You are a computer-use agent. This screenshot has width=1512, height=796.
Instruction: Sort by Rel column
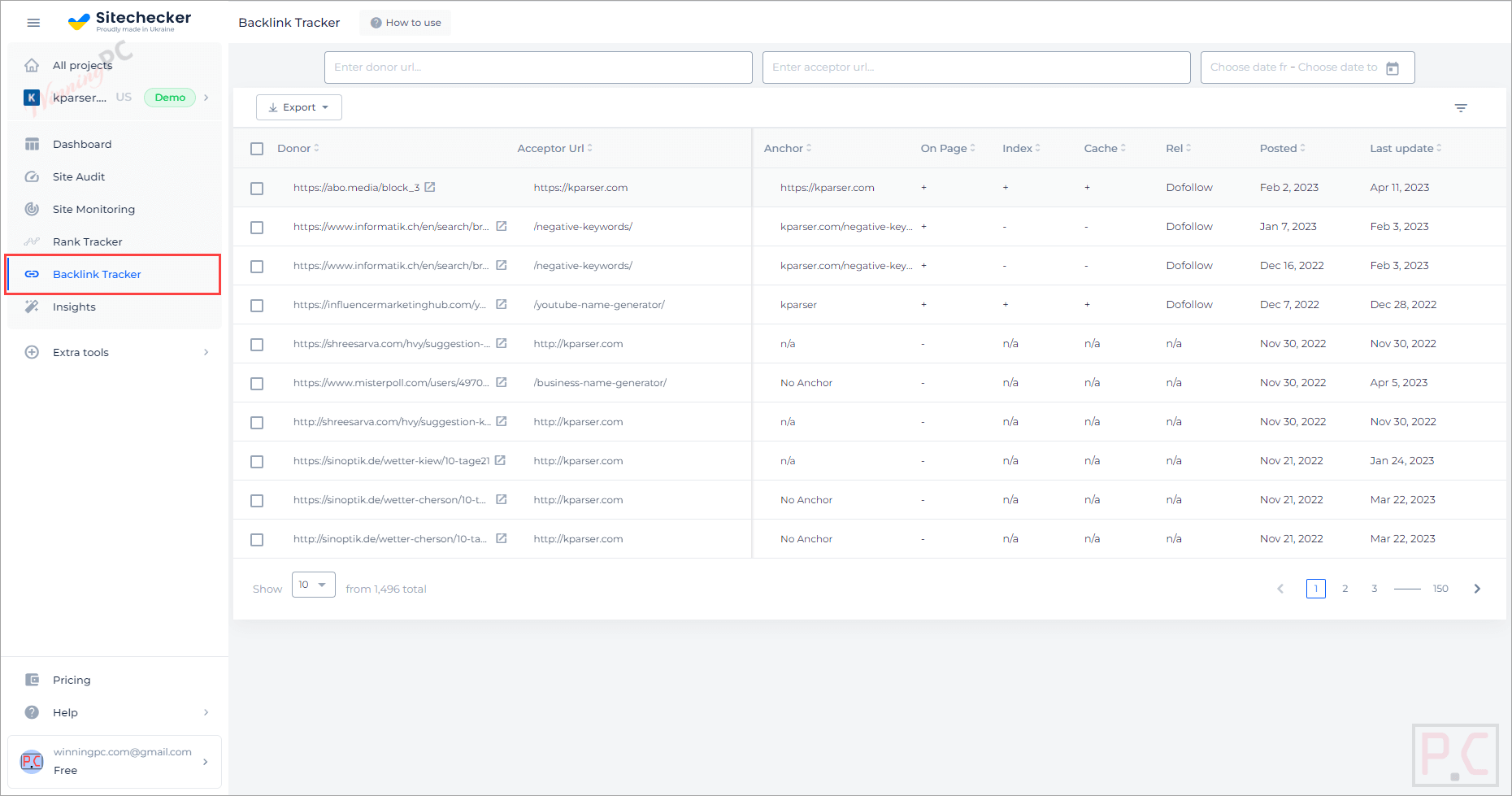pos(1178,148)
